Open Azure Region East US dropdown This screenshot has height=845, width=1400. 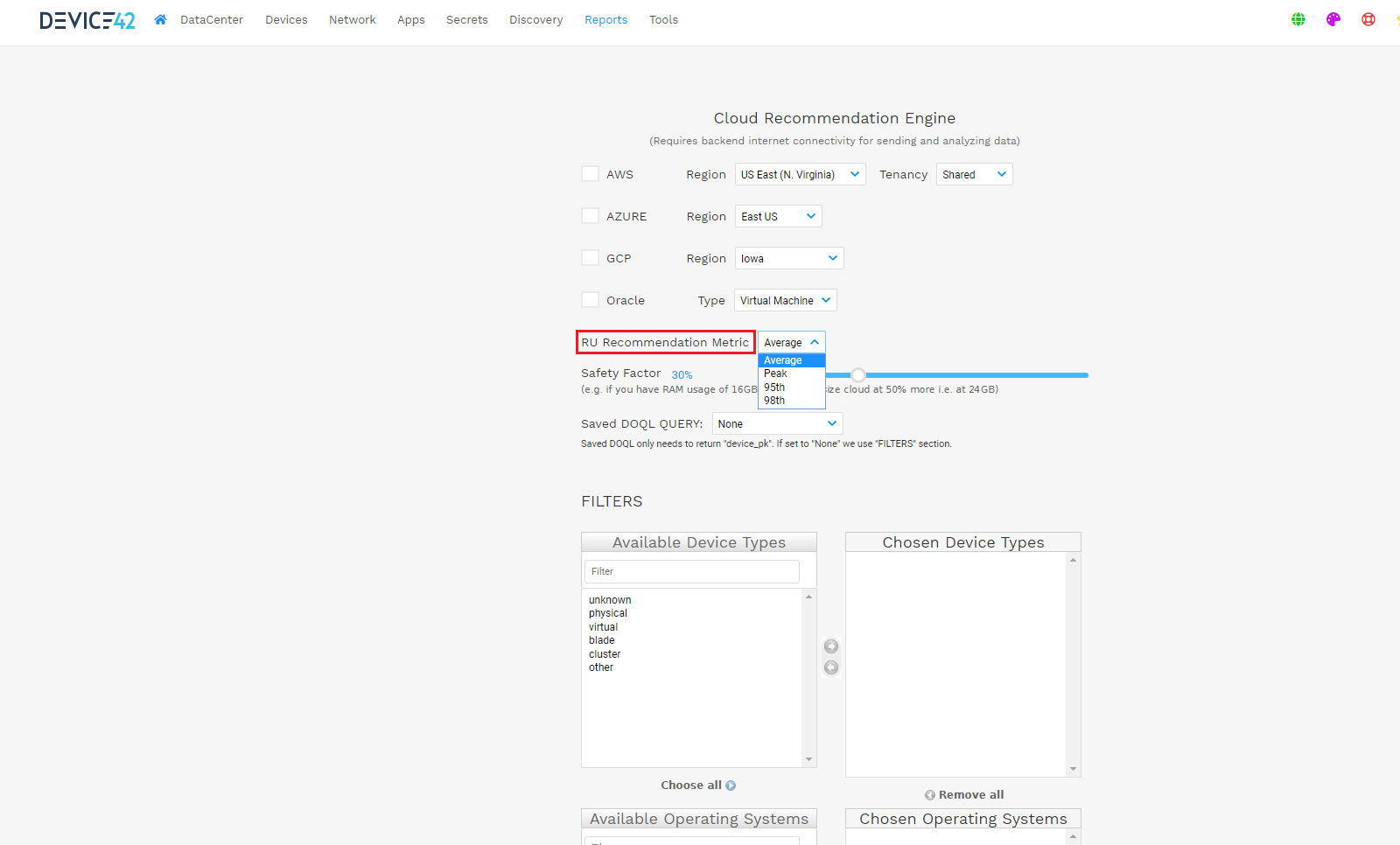pos(778,216)
